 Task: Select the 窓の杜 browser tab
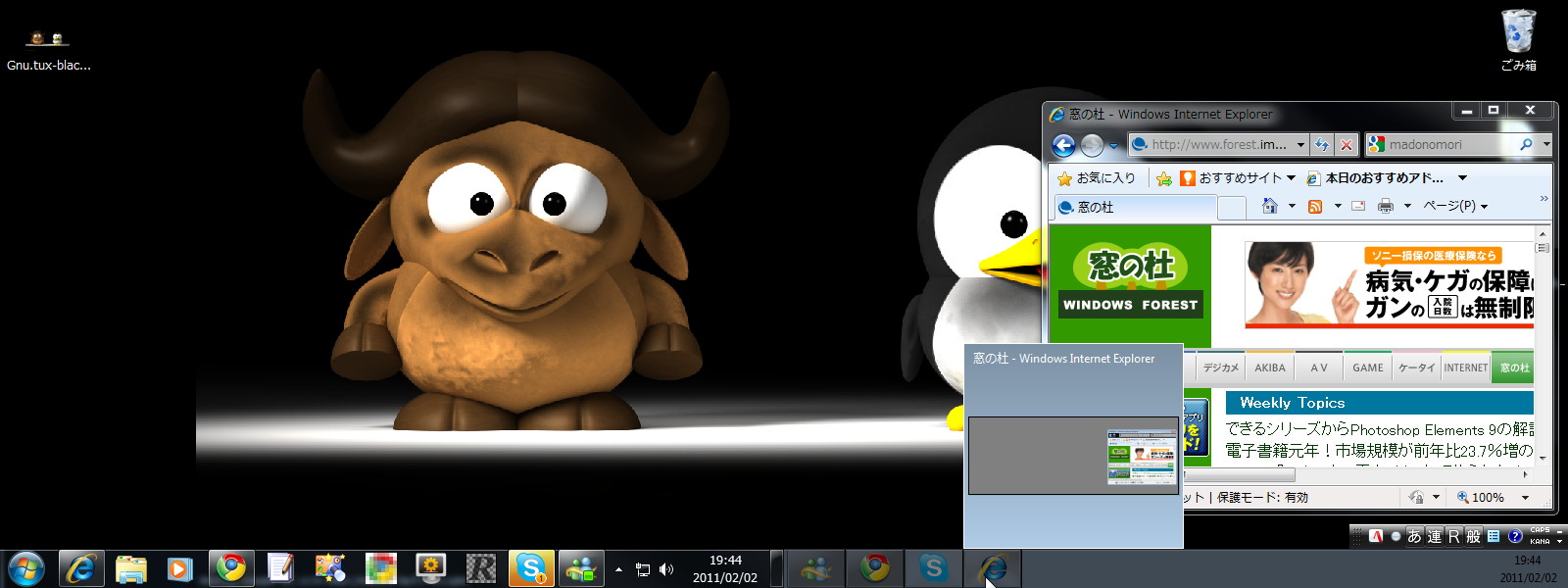1134,208
